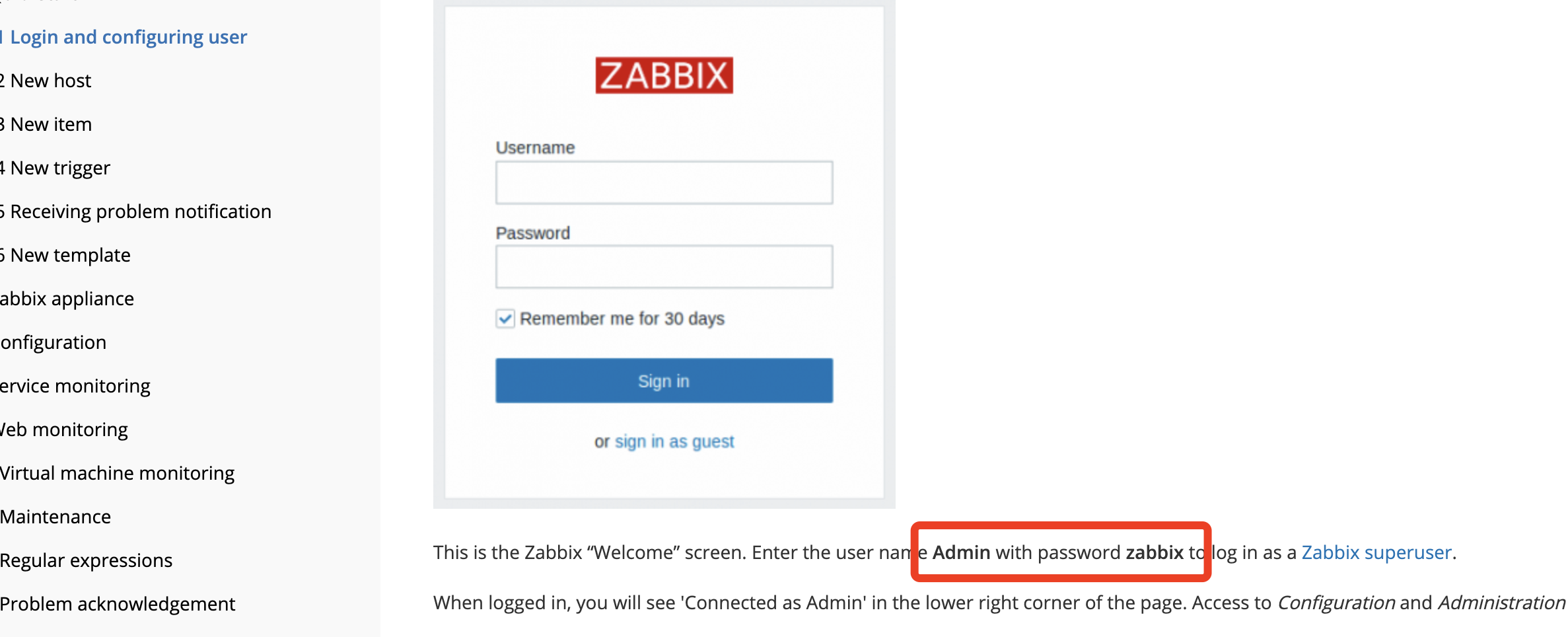Viewport: 1568px width, 637px height.
Task: Click the Username input field
Action: pos(664,182)
